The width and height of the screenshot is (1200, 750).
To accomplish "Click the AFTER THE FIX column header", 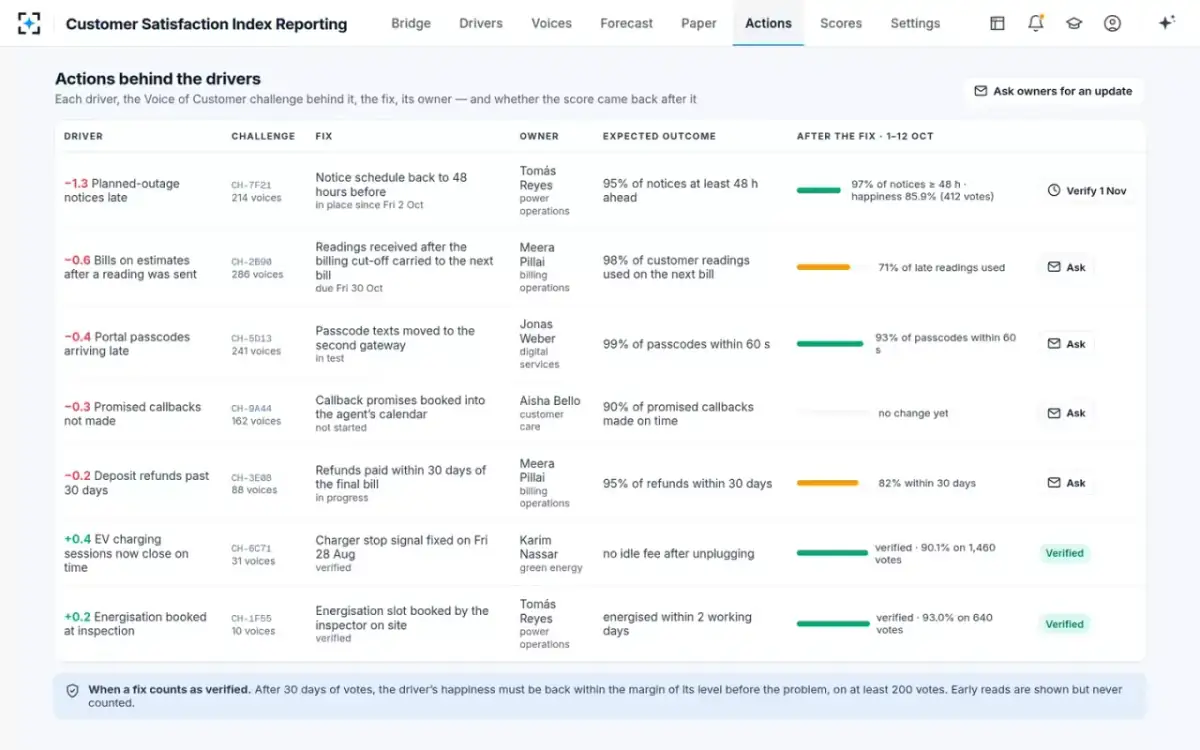I will click(x=865, y=136).
